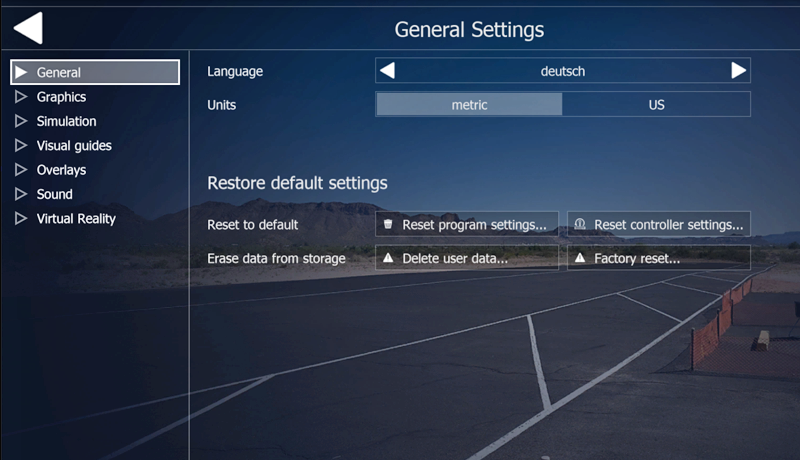800x460 pixels.
Task: Click the triangle icon beside Simulation
Action: pyautogui.click(x=21, y=121)
